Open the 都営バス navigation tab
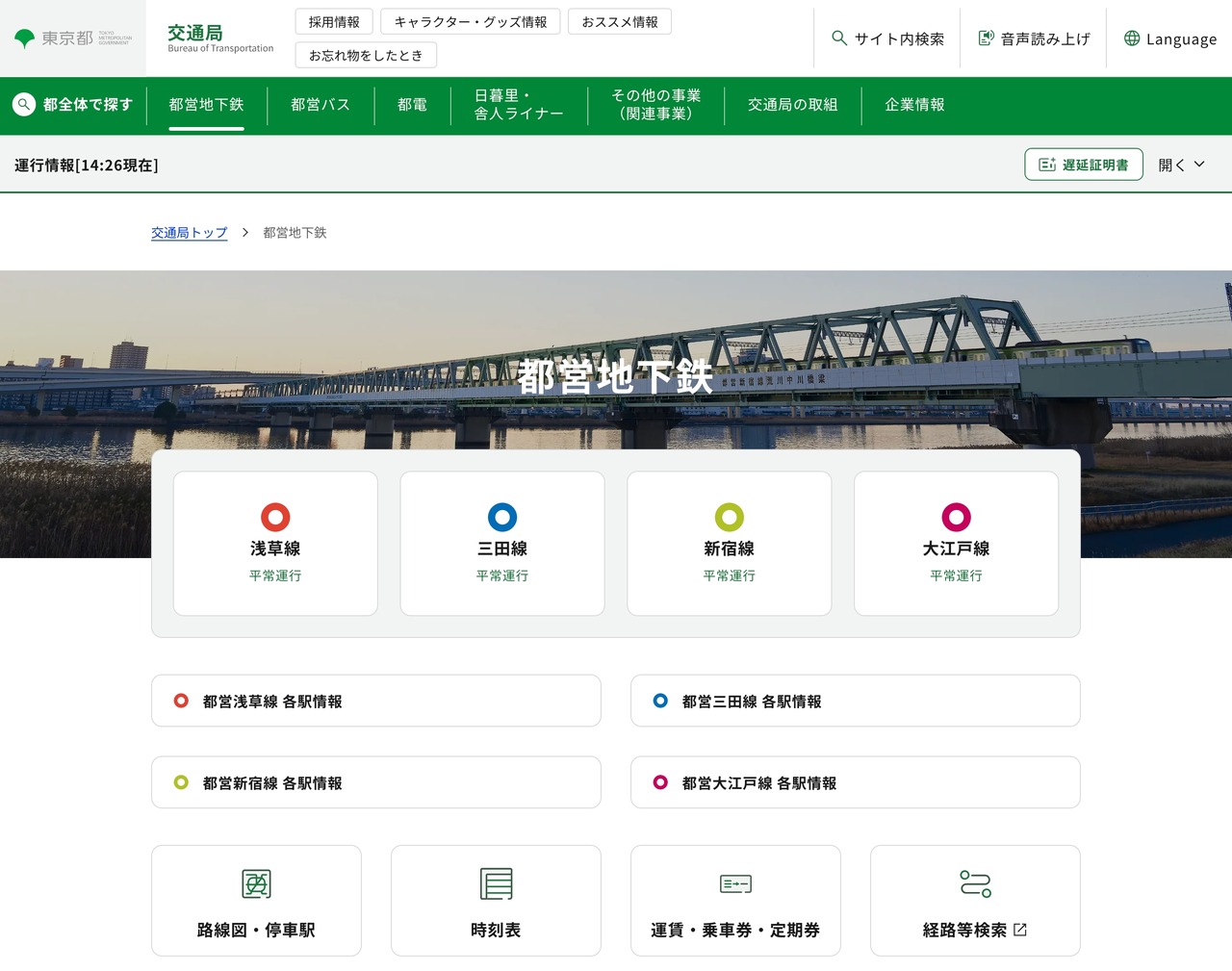 (x=321, y=105)
